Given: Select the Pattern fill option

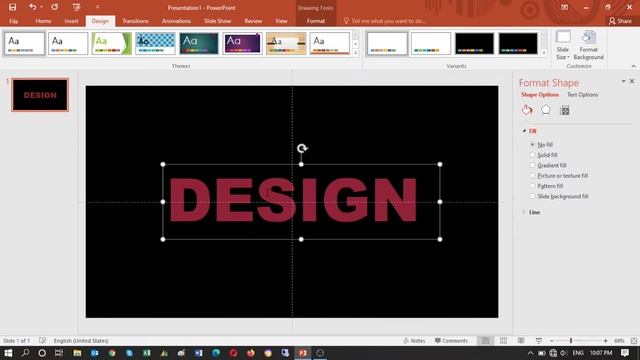Looking at the screenshot, I should coord(547,186).
